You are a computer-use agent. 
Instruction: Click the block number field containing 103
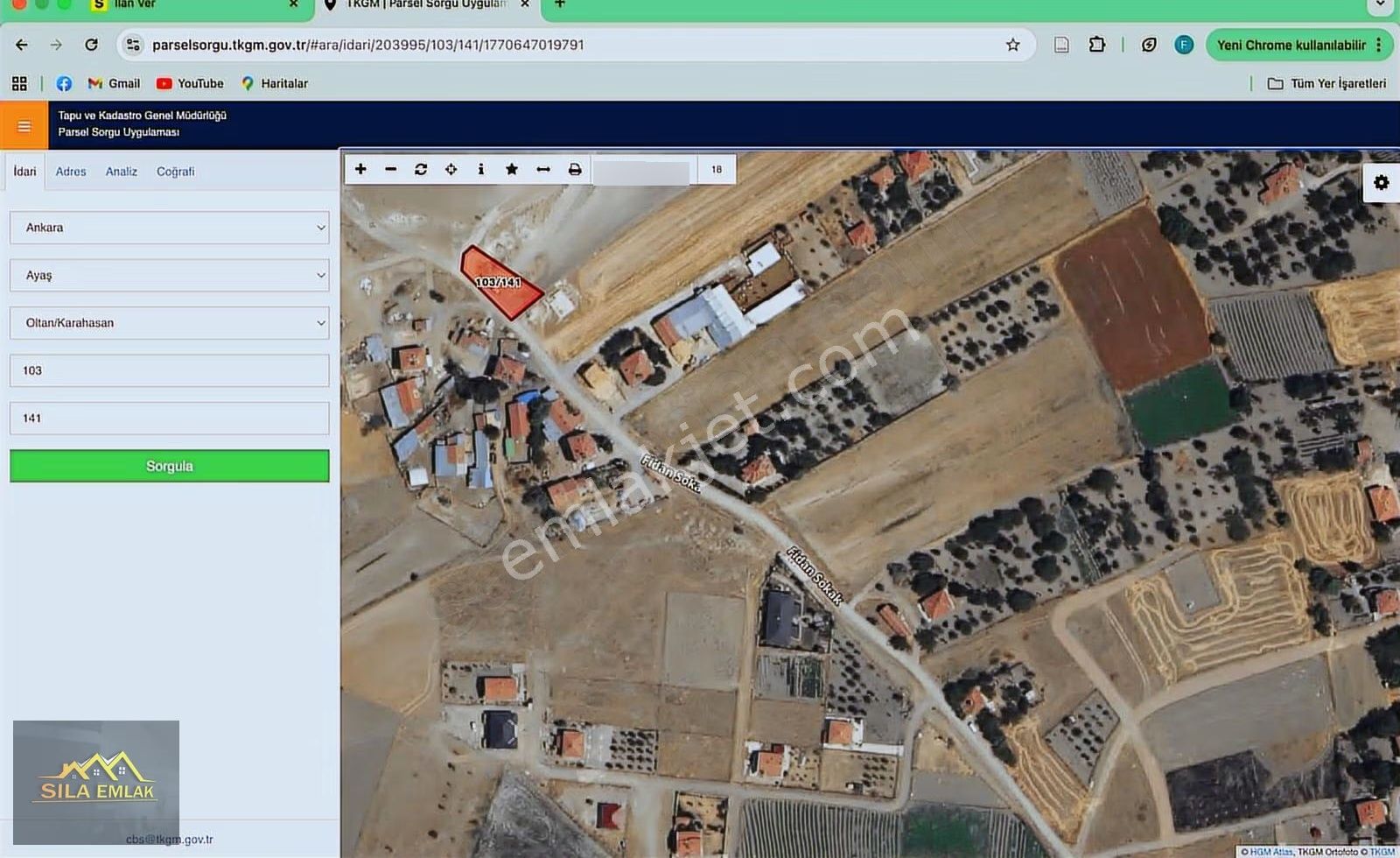(x=170, y=370)
